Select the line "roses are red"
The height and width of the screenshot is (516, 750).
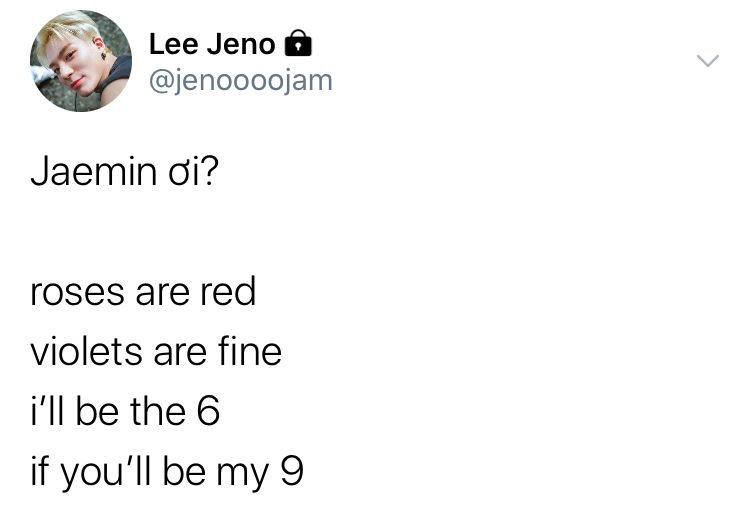click(143, 292)
